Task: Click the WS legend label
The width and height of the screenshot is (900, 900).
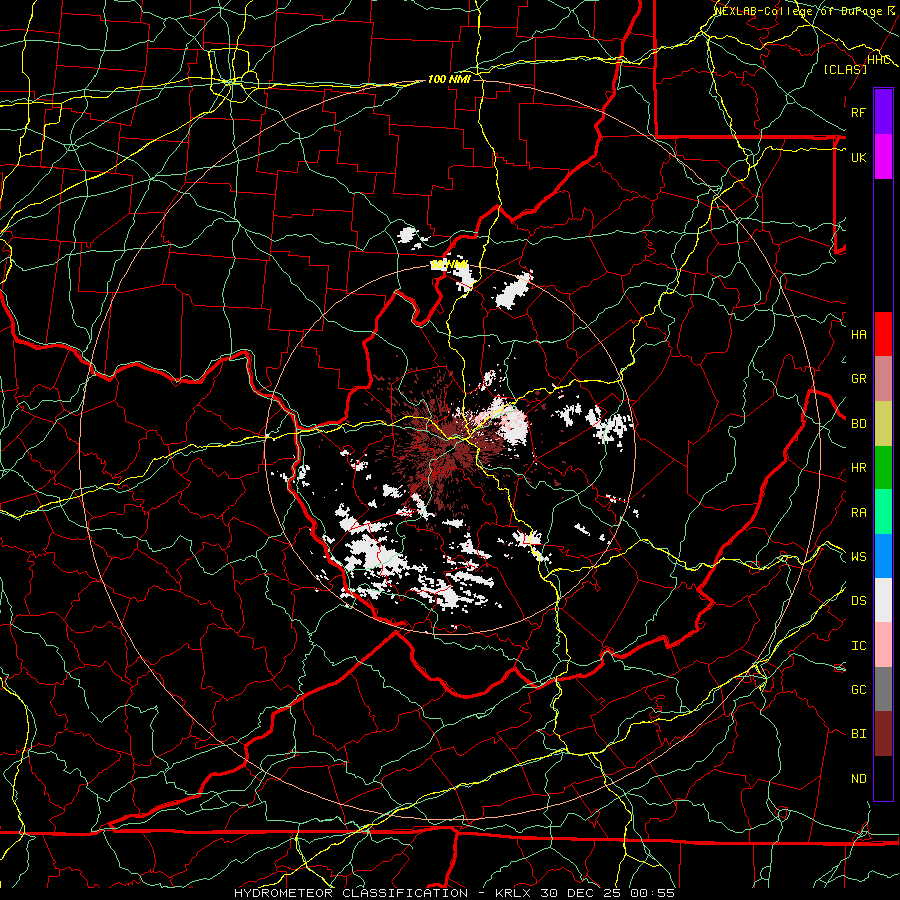Action: 858,557
